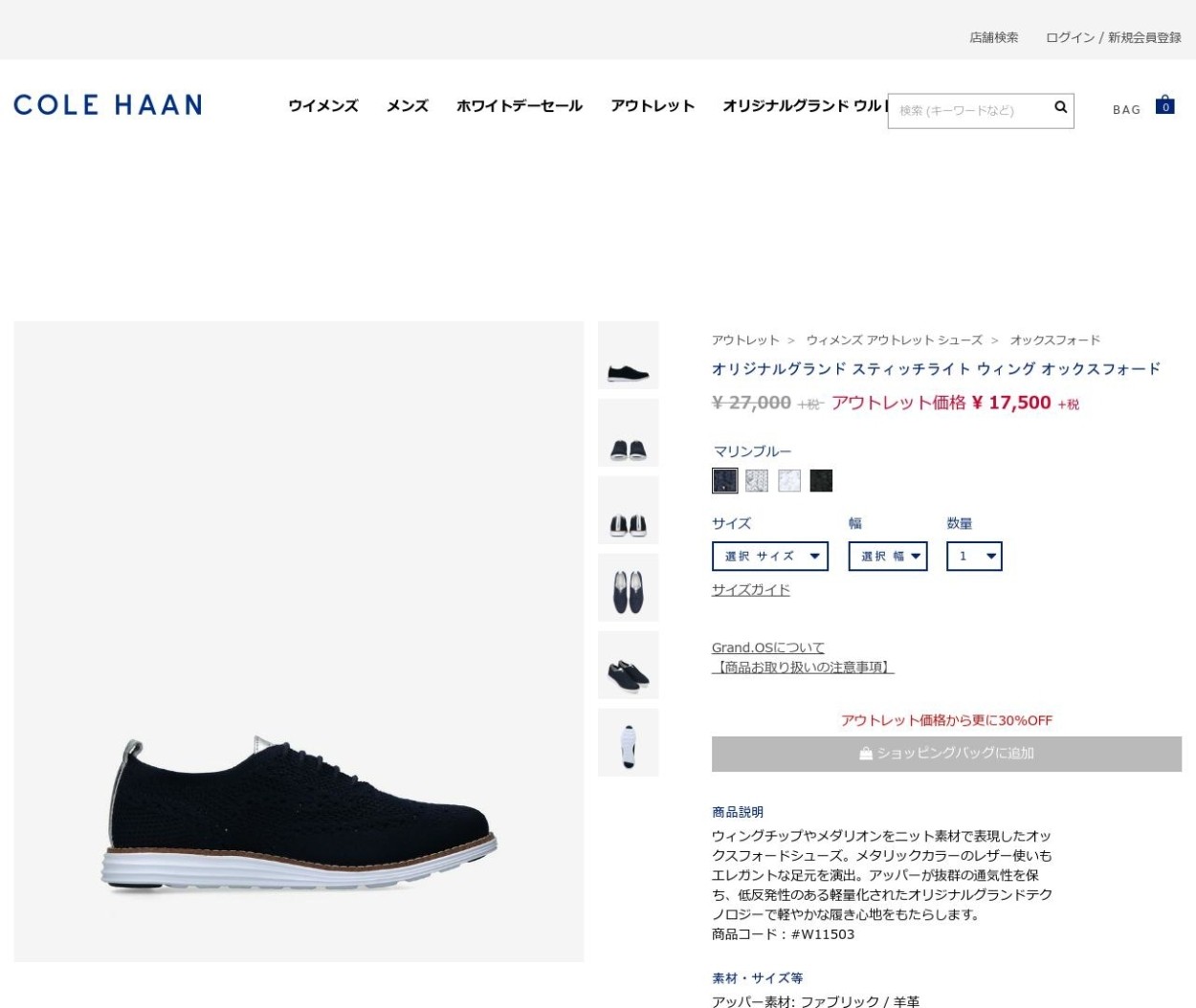The width and height of the screenshot is (1196, 1008).
Task: Click the 店舗検索 store locator link
Action: (994, 37)
